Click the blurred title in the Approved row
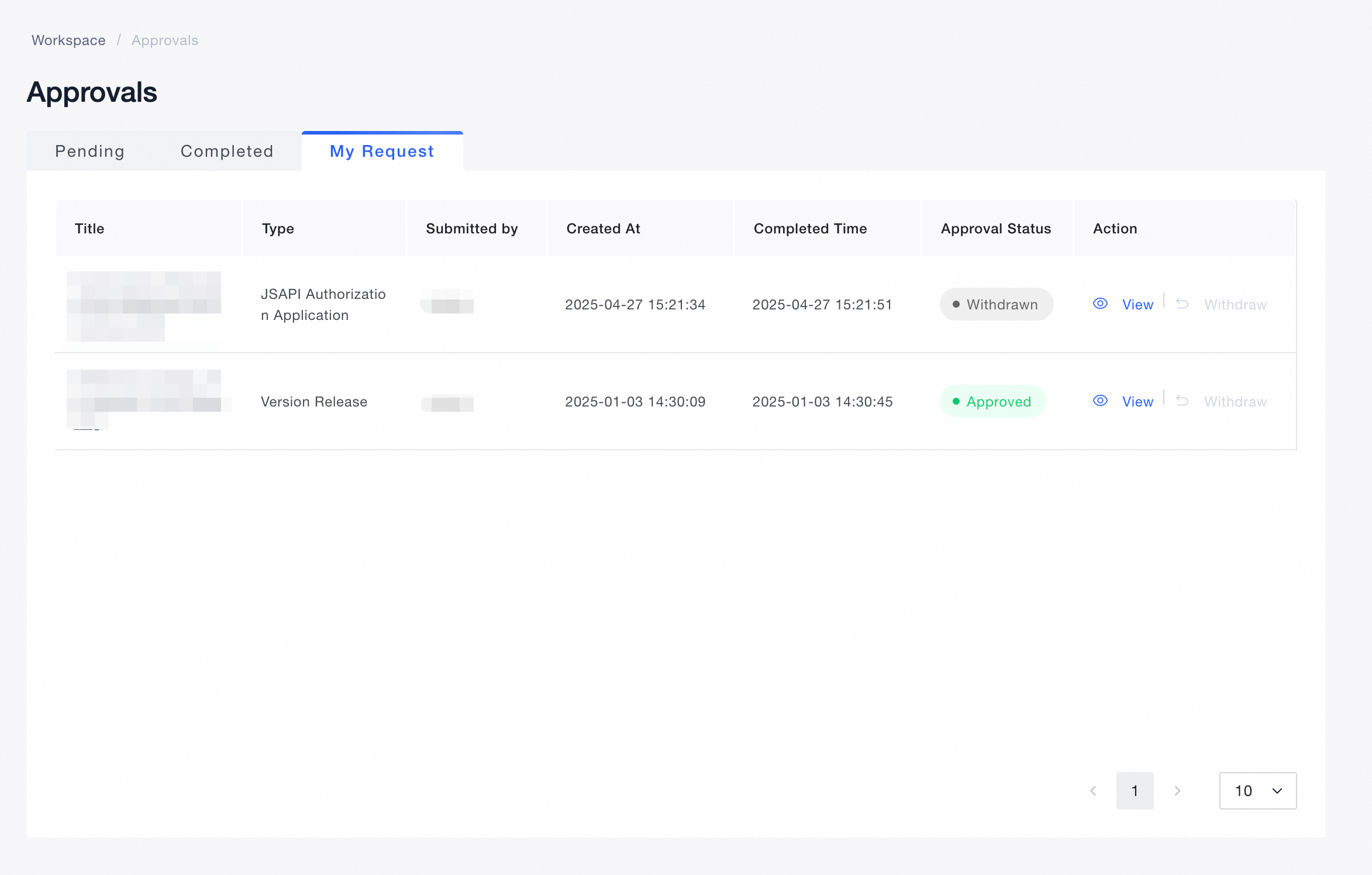 tap(149, 399)
